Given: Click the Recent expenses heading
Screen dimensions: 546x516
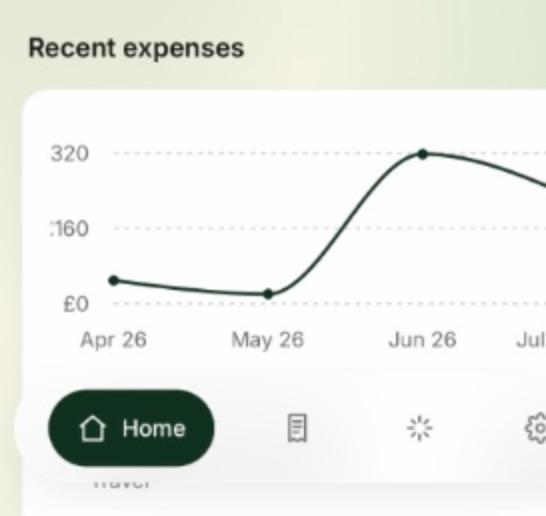Looking at the screenshot, I should [136, 48].
